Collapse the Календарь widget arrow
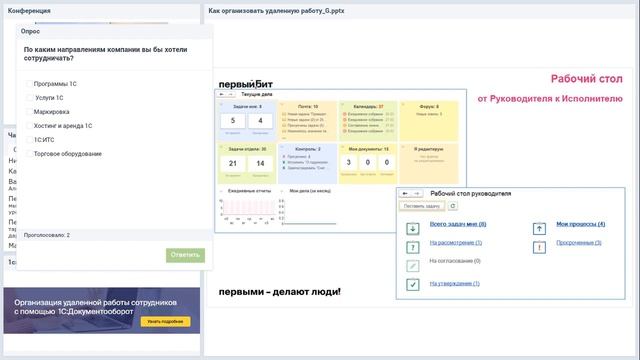The image size is (640, 360). (x=342, y=104)
